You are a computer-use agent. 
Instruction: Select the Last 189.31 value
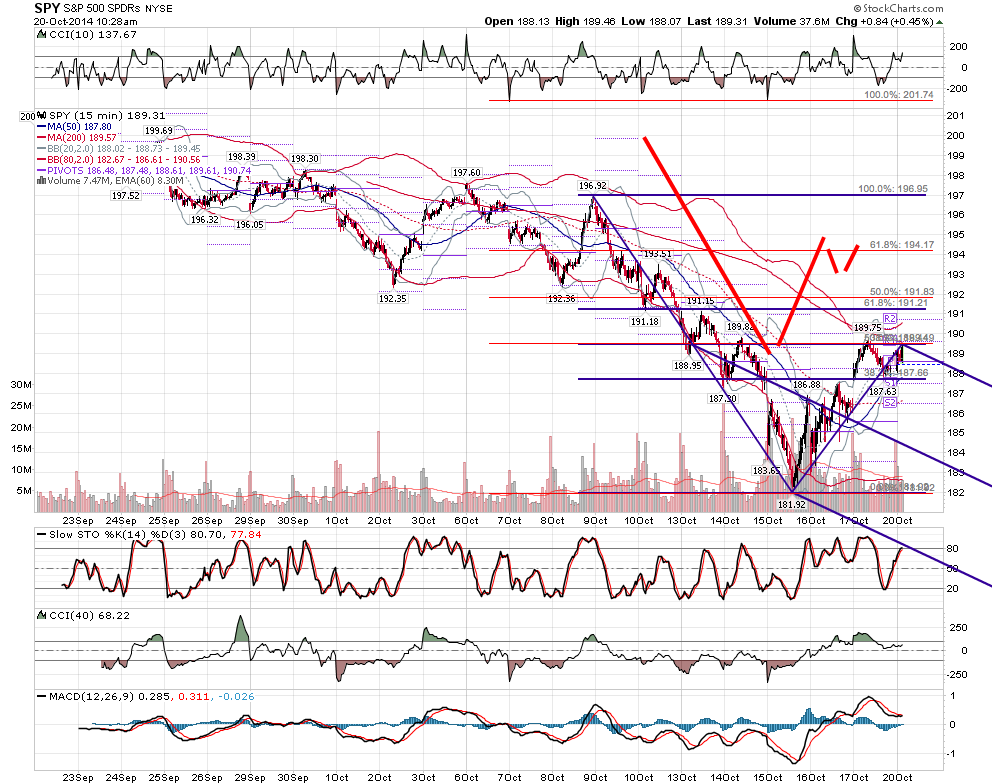pos(717,22)
